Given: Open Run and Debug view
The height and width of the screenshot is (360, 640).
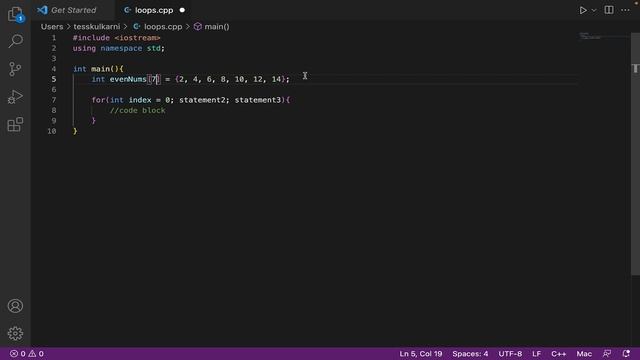Looking at the screenshot, I should click(x=15, y=97).
